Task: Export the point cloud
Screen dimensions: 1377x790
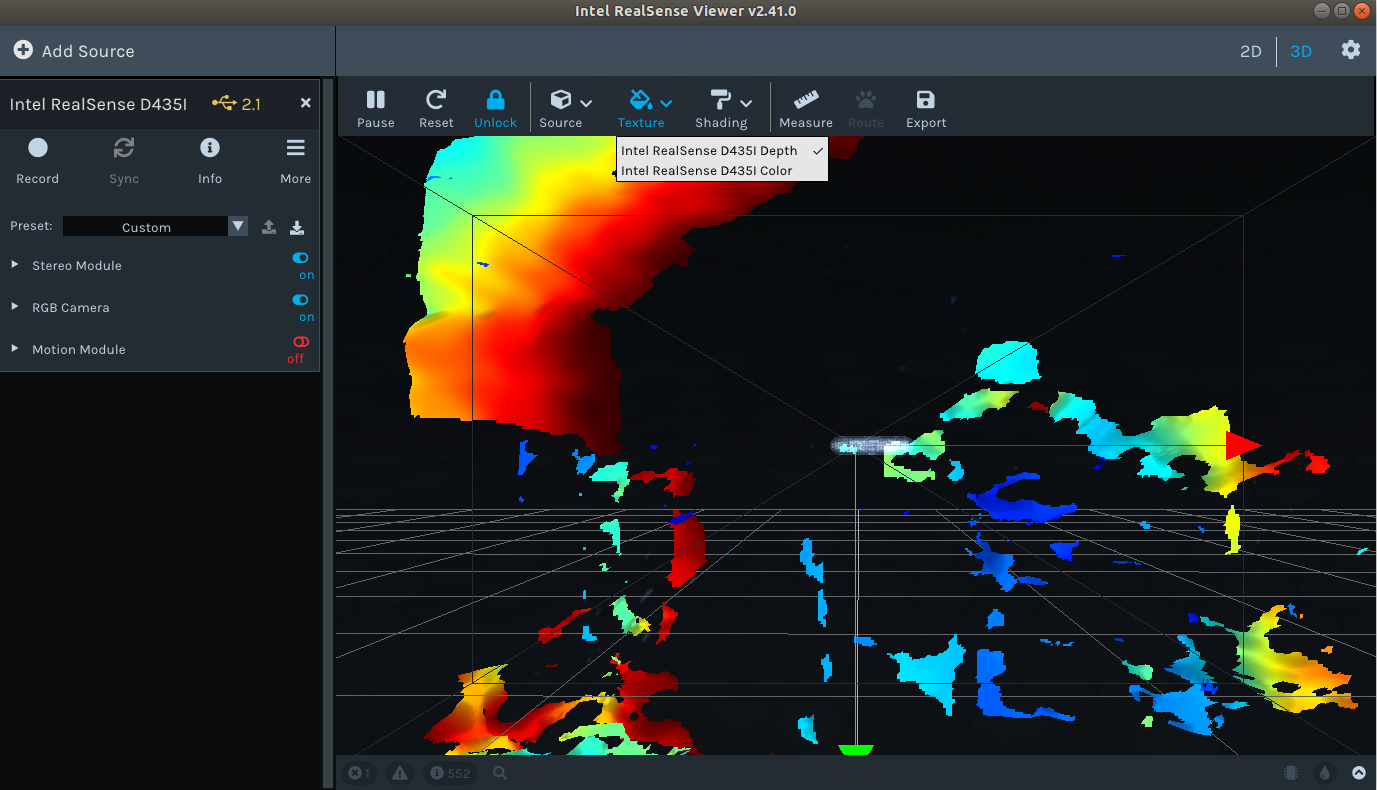Action: pyautogui.click(x=925, y=107)
